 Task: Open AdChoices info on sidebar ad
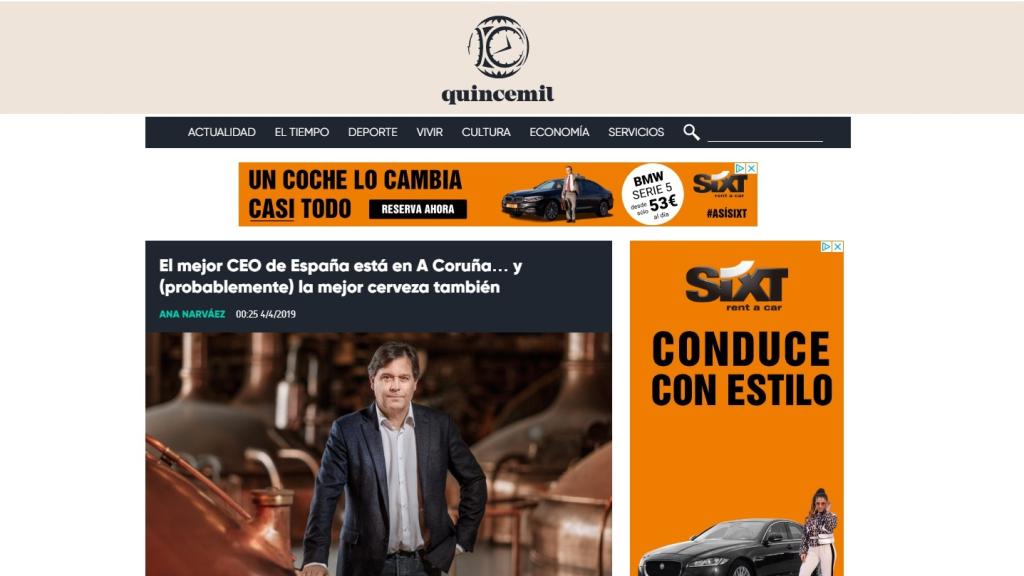tap(827, 247)
